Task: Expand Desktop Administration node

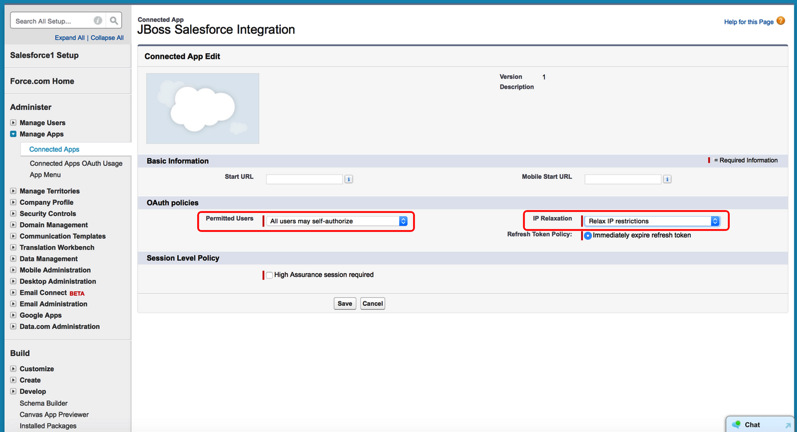Action: (13, 281)
